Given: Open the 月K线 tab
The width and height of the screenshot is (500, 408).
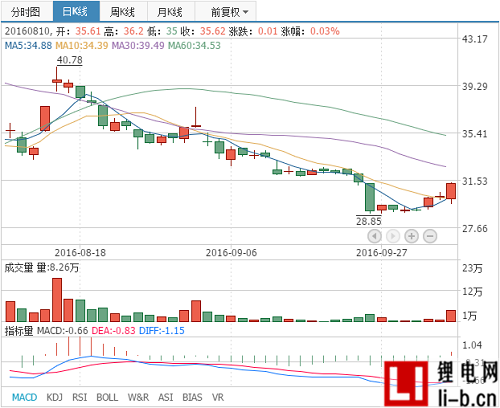Looking at the screenshot, I should [x=171, y=12].
